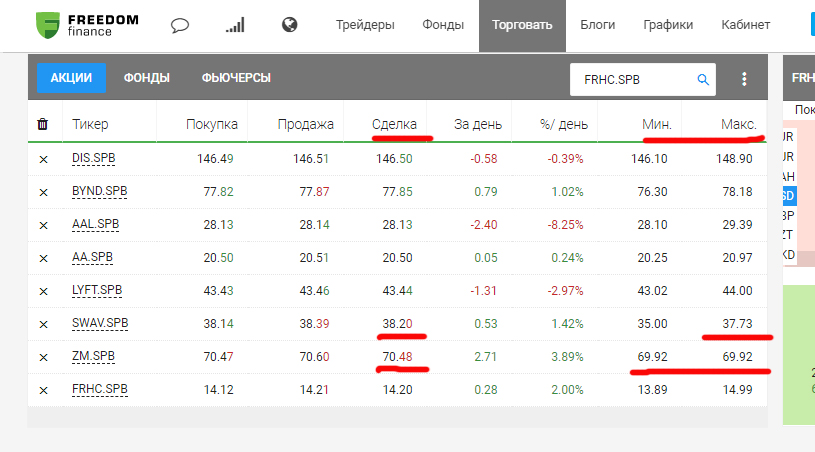Click the search magnifier icon
The image size is (815, 452).
click(703, 79)
